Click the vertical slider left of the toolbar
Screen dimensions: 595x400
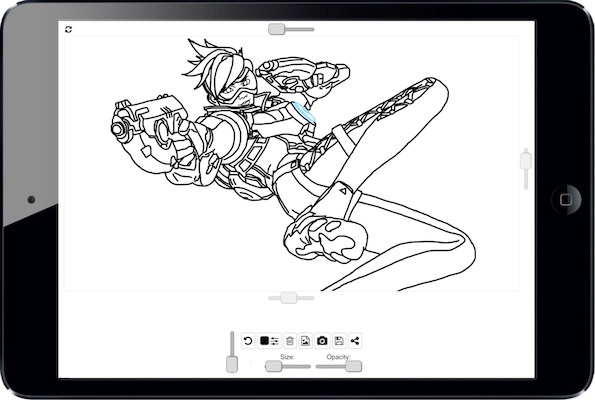(x=232, y=352)
